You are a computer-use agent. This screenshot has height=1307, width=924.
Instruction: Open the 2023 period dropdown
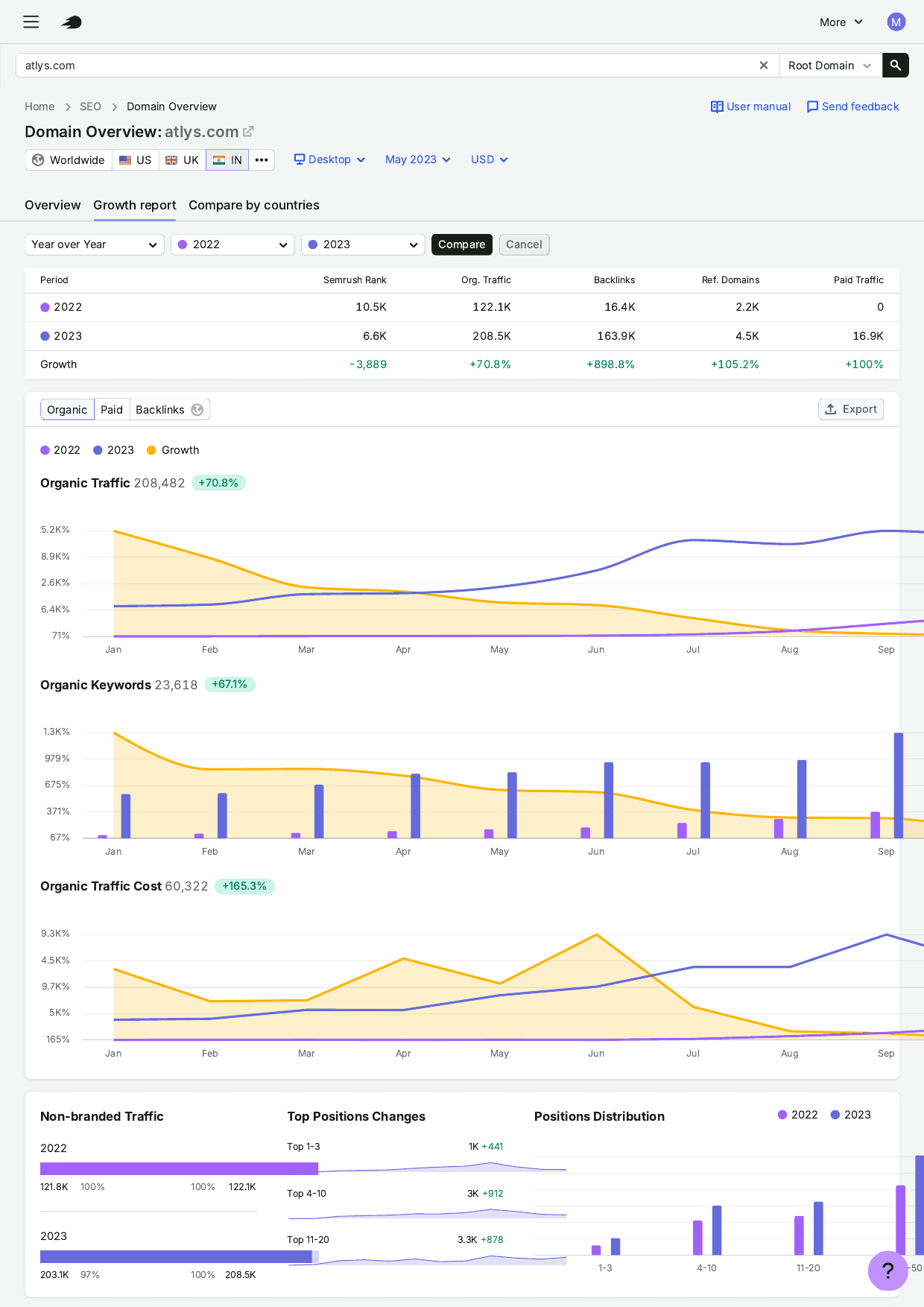[363, 244]
